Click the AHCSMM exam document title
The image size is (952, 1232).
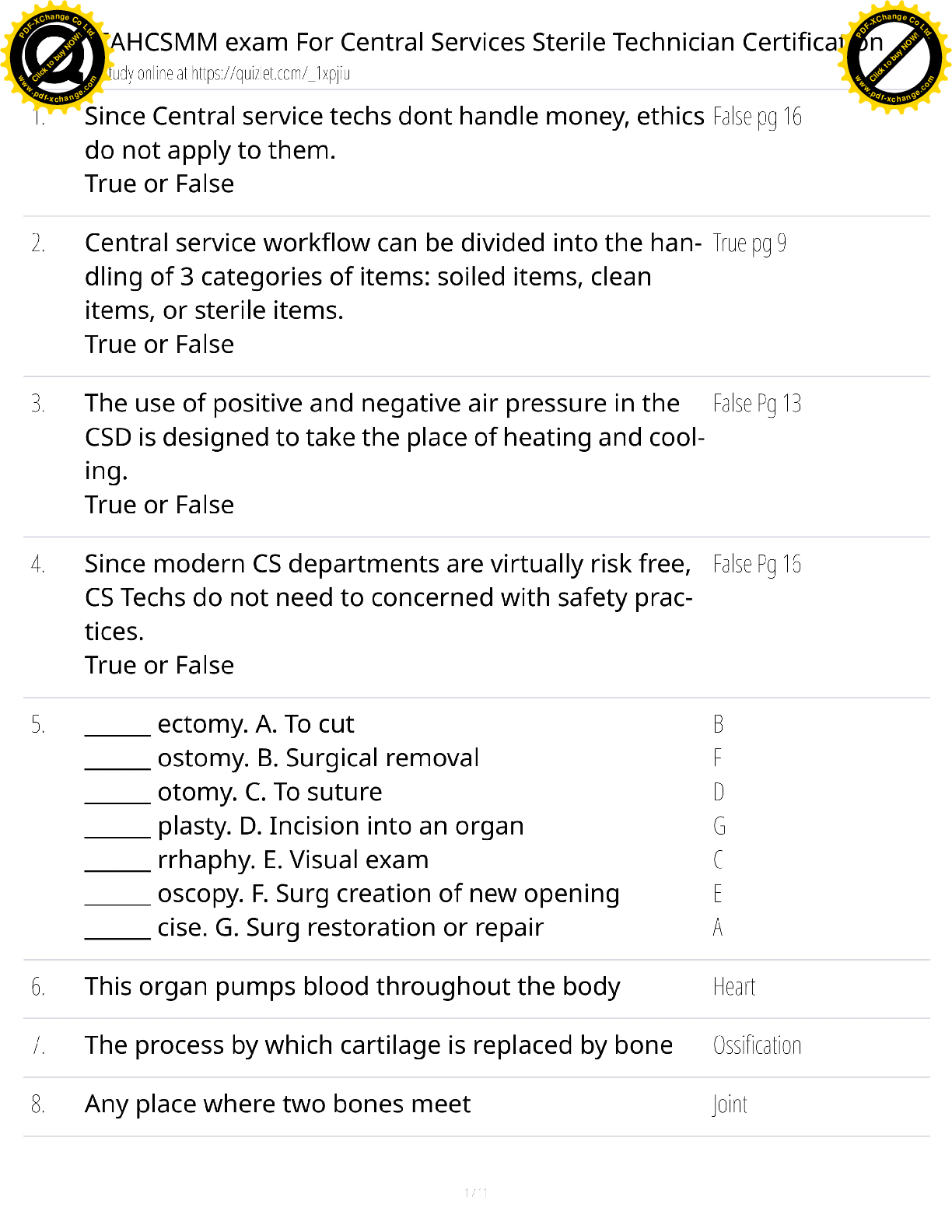[x=474, y=42]
